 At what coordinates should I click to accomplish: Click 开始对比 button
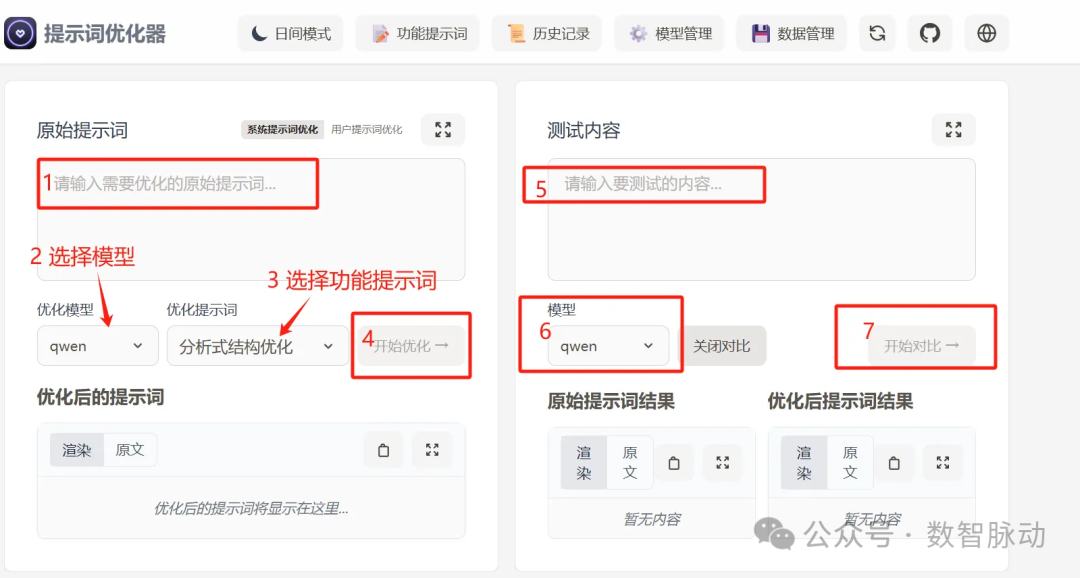click(x=922, y=346)
